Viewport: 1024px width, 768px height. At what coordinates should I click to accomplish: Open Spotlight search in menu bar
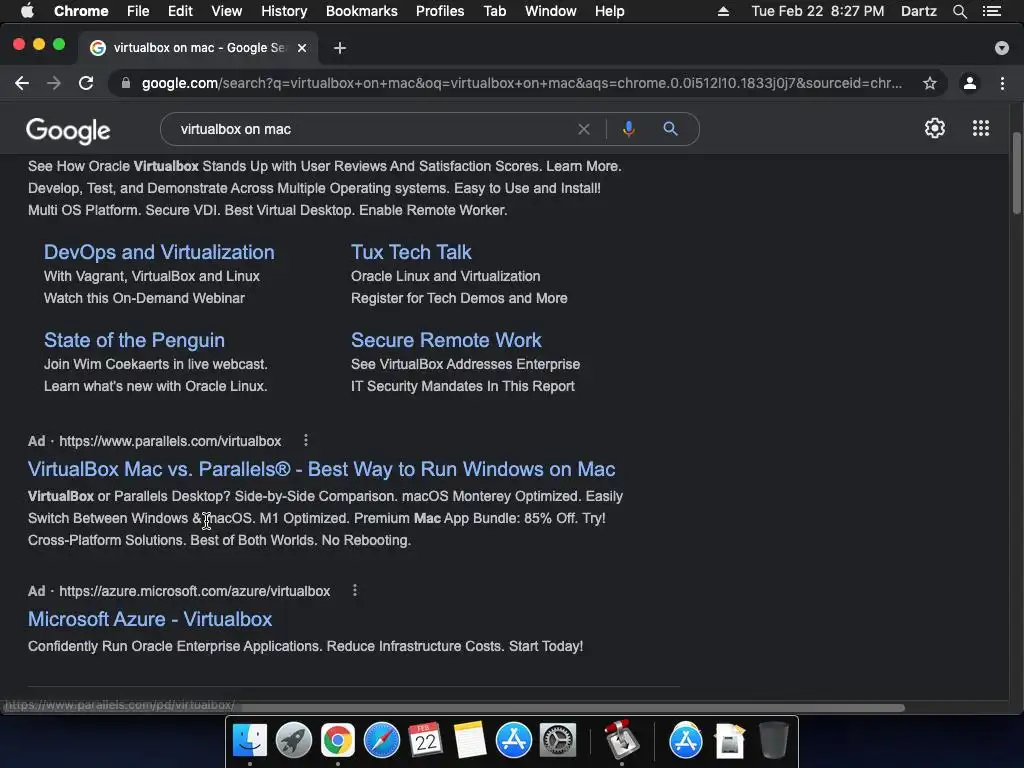coord(959,11)
